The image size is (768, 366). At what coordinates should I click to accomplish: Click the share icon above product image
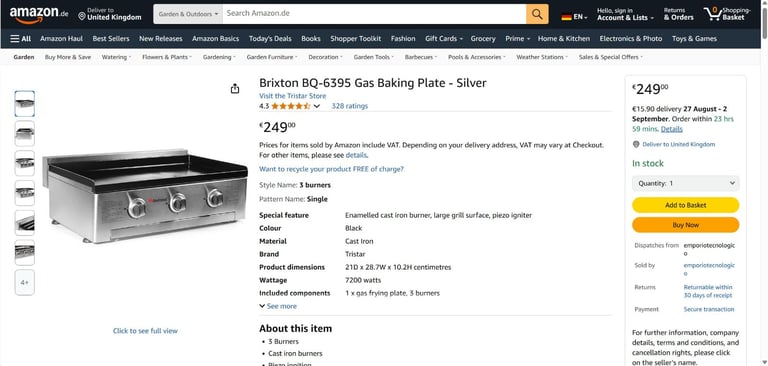[x=235, y=89]
